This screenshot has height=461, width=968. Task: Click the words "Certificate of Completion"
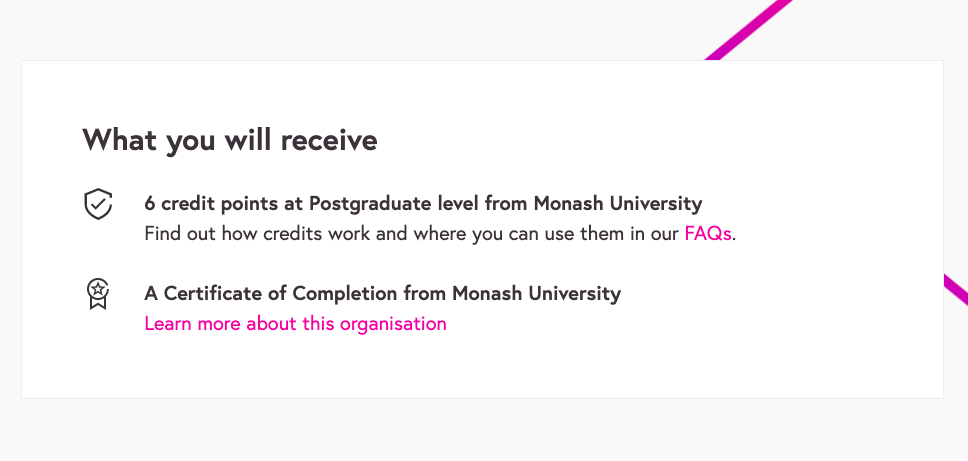(281, 294)
